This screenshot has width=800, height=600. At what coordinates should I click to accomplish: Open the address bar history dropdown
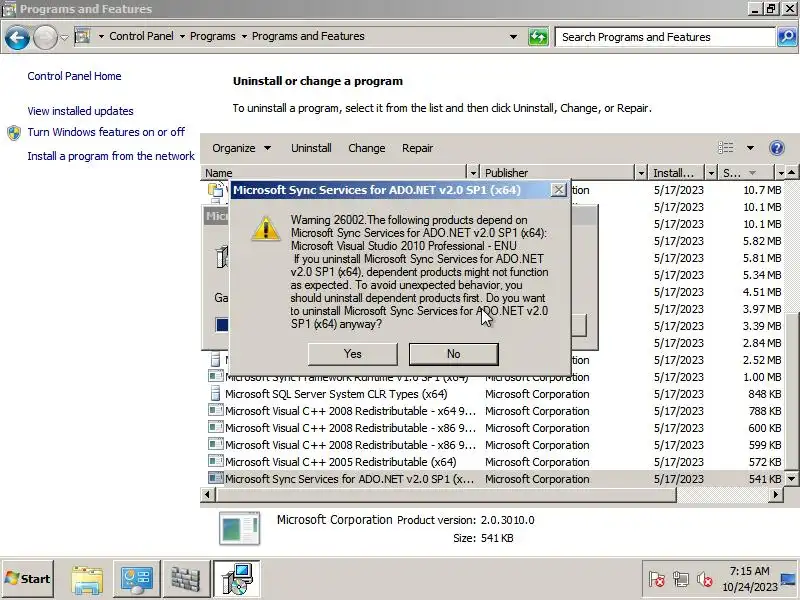coord(513,37)
